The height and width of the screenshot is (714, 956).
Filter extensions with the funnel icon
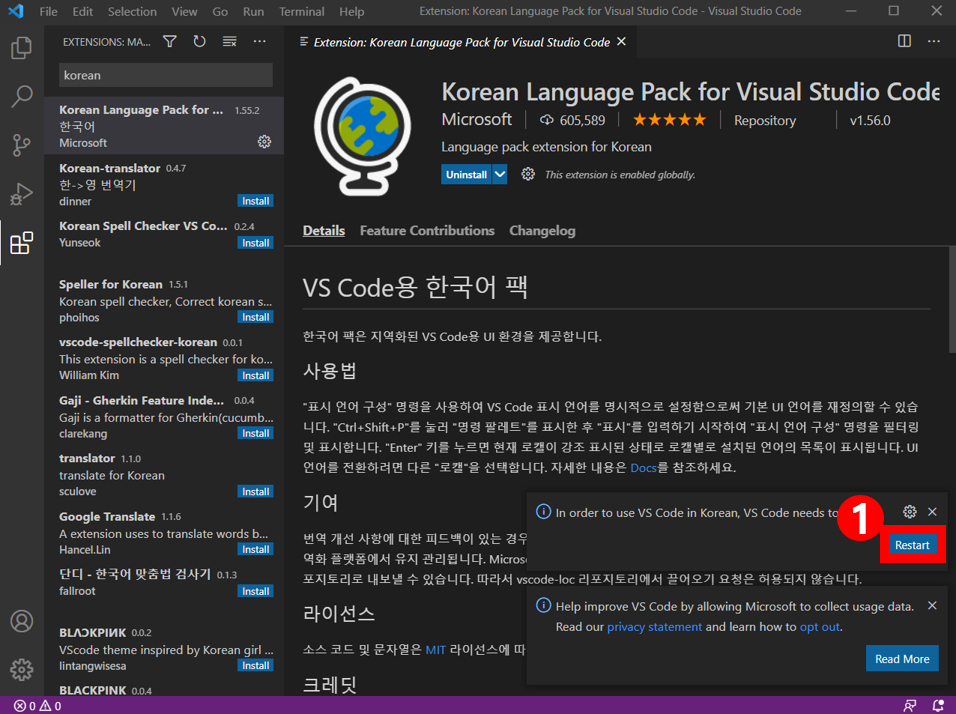pyautogui.click(x=170, y=41)
